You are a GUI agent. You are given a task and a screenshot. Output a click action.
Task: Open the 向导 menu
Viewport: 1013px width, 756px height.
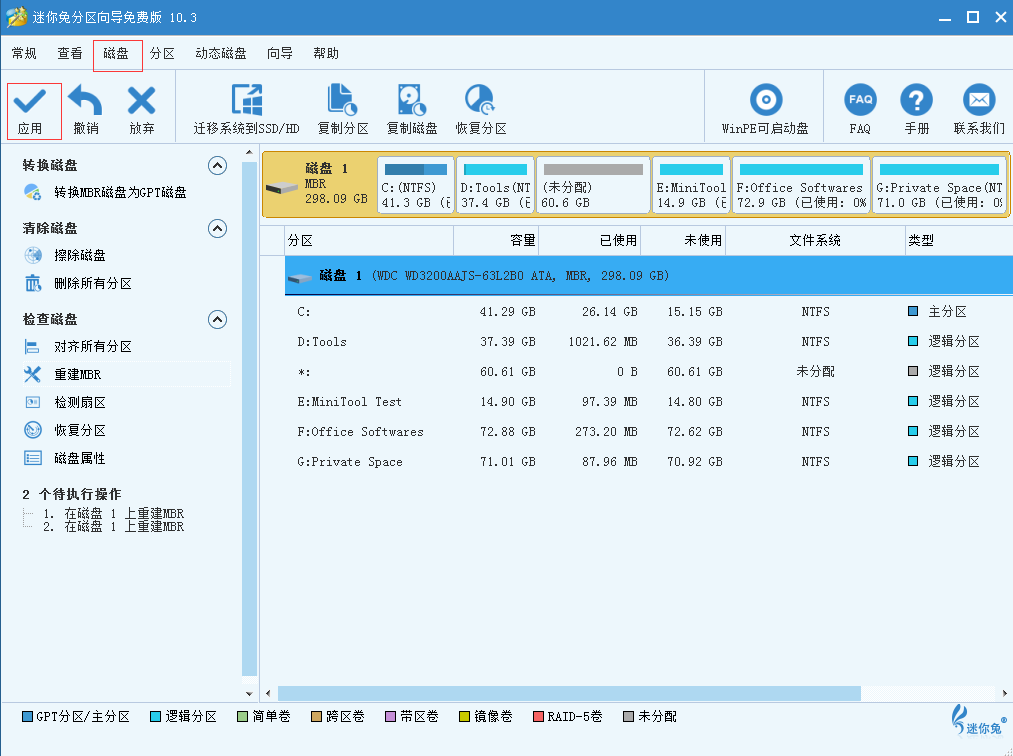pos(280,54)
